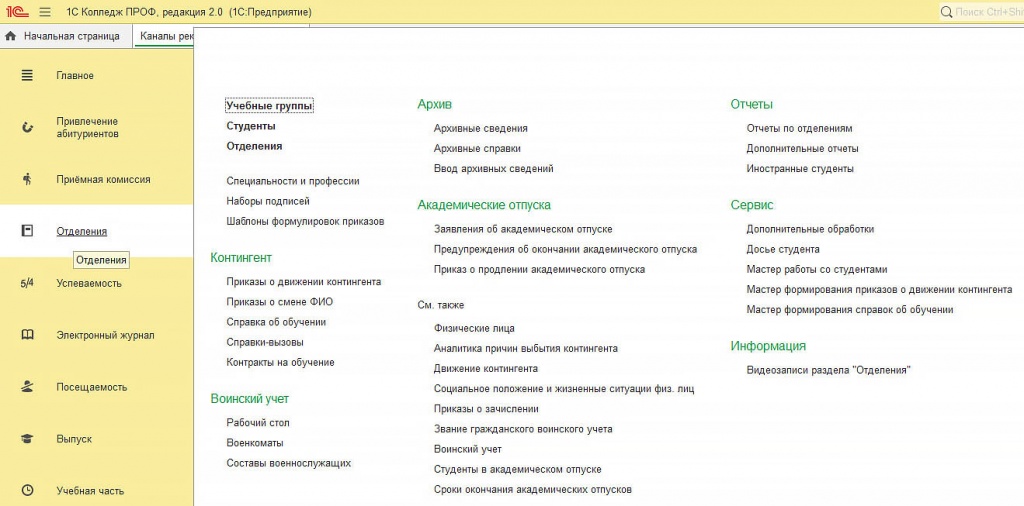Open the Учебная часть section
The width and height of the screenshot is (1024, 506).
[90, 491]
